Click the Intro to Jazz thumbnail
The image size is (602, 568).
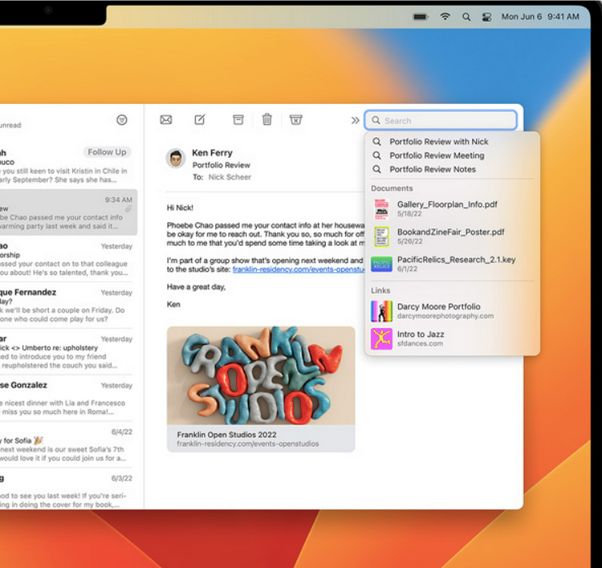coord(382,339)
